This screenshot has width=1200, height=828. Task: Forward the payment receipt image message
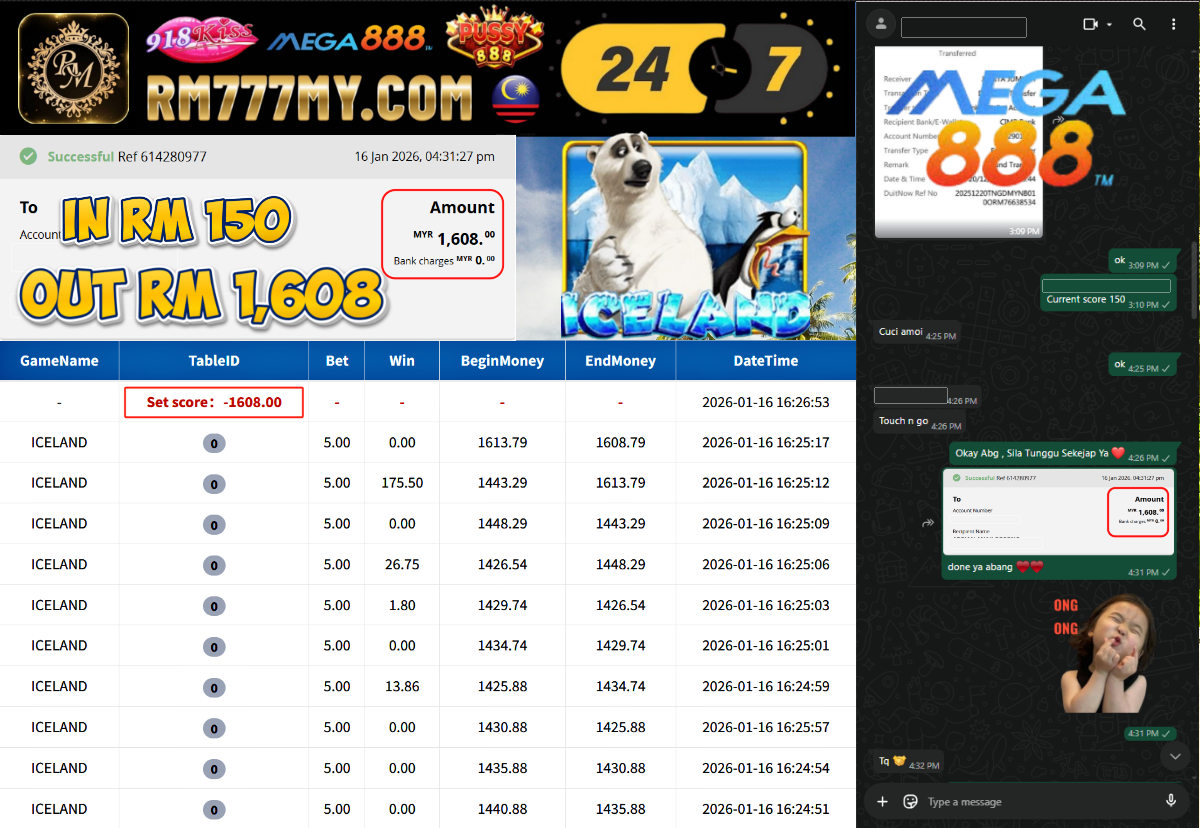tap(927, 522)
